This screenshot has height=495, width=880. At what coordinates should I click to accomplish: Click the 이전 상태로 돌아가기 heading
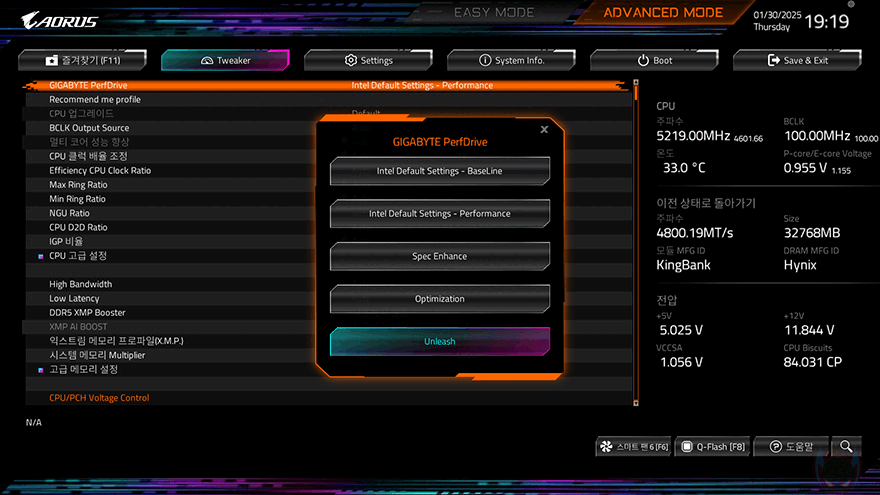706,203
